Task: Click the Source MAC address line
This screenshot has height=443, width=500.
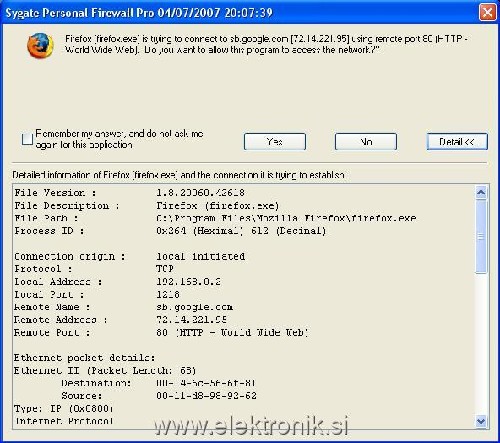Action: click(159, 396)
